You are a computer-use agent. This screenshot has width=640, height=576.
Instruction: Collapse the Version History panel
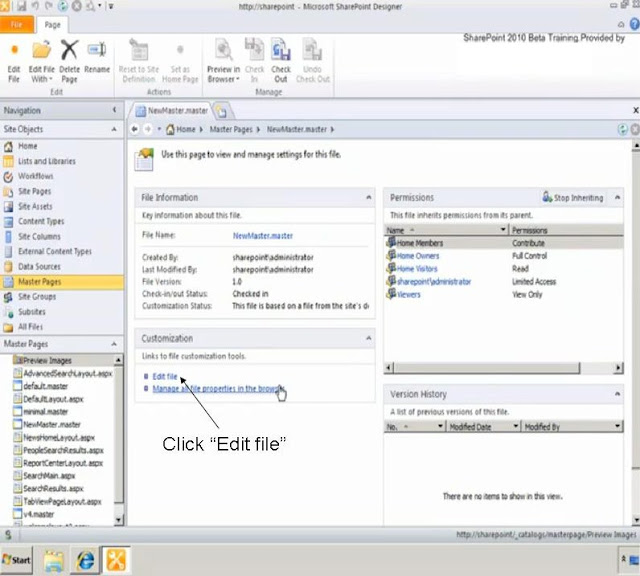(x=617, y=394)
